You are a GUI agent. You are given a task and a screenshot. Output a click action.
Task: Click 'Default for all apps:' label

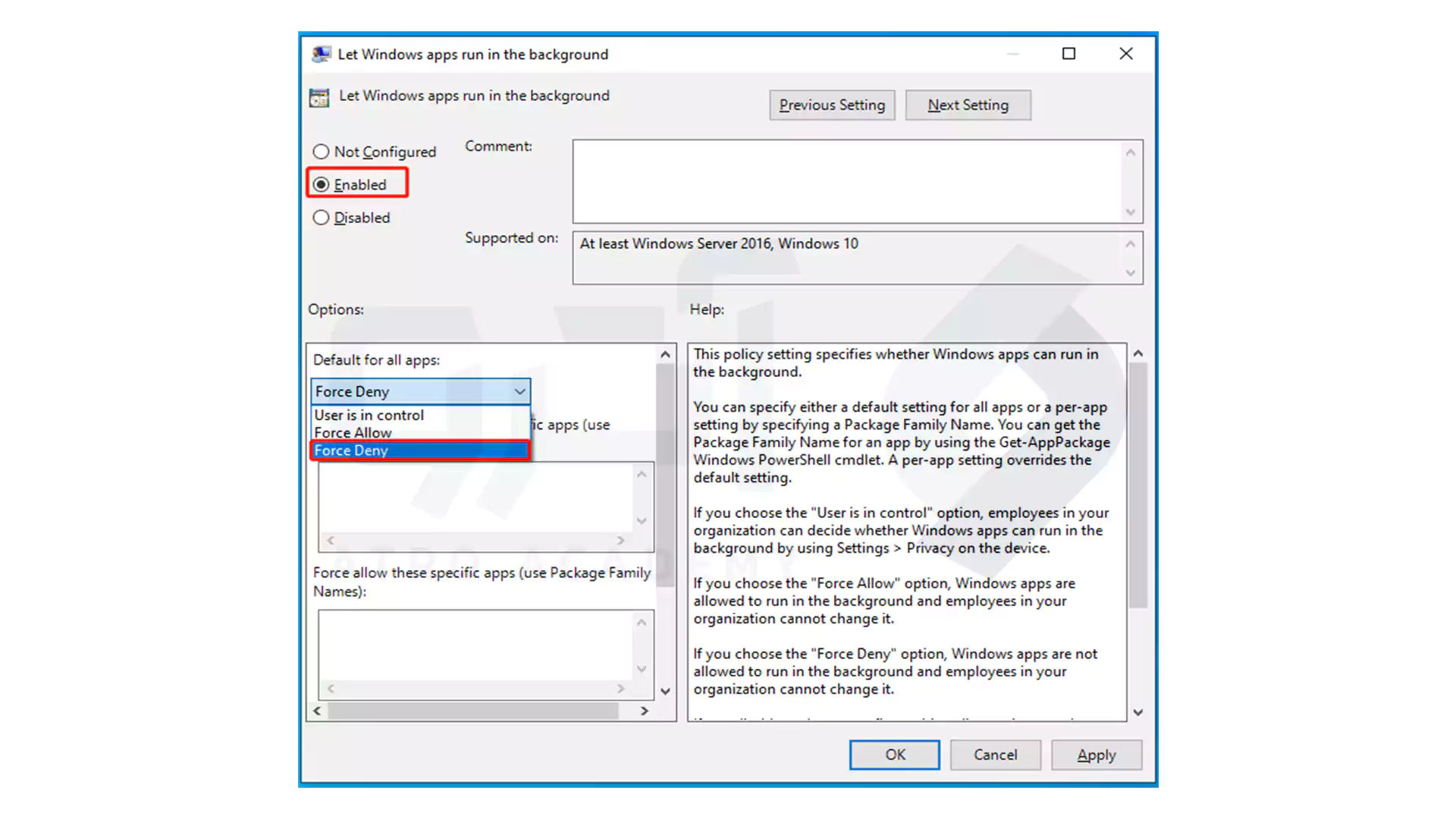coord(376,360)
